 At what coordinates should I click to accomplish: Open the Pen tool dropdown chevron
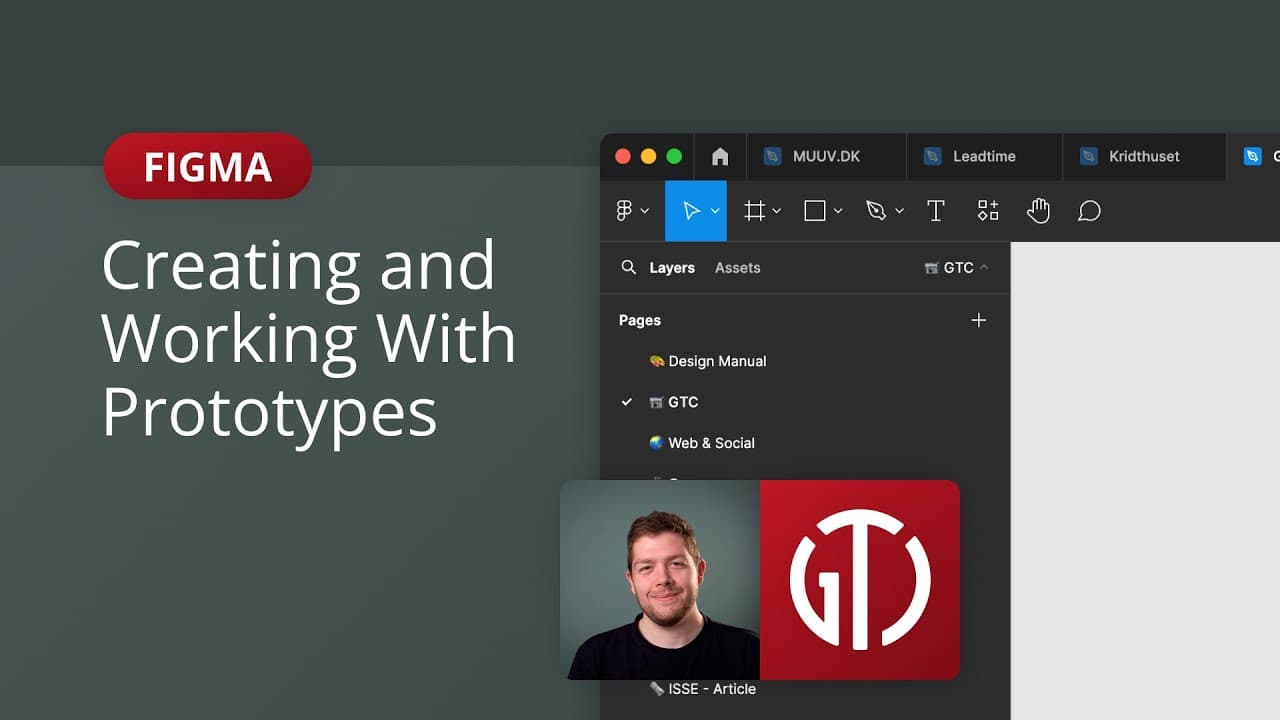pyautogui.click(x=898, y=211)
